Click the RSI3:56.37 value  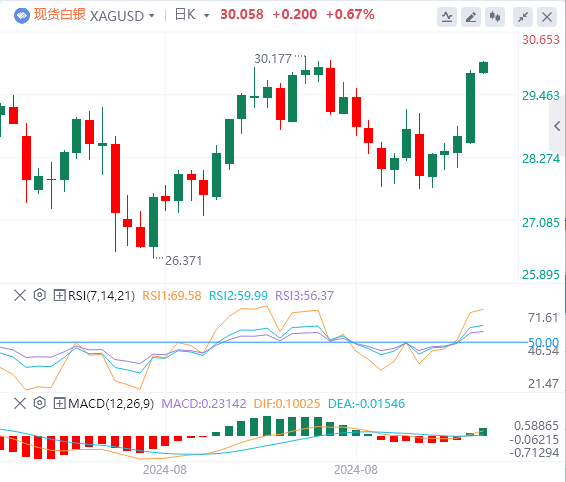point(305,296)
